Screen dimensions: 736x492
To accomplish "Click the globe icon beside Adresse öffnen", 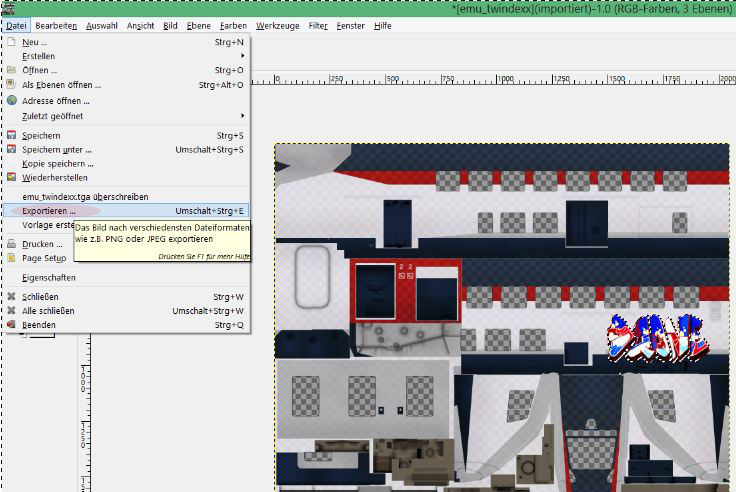I will [x=12, y=100].
